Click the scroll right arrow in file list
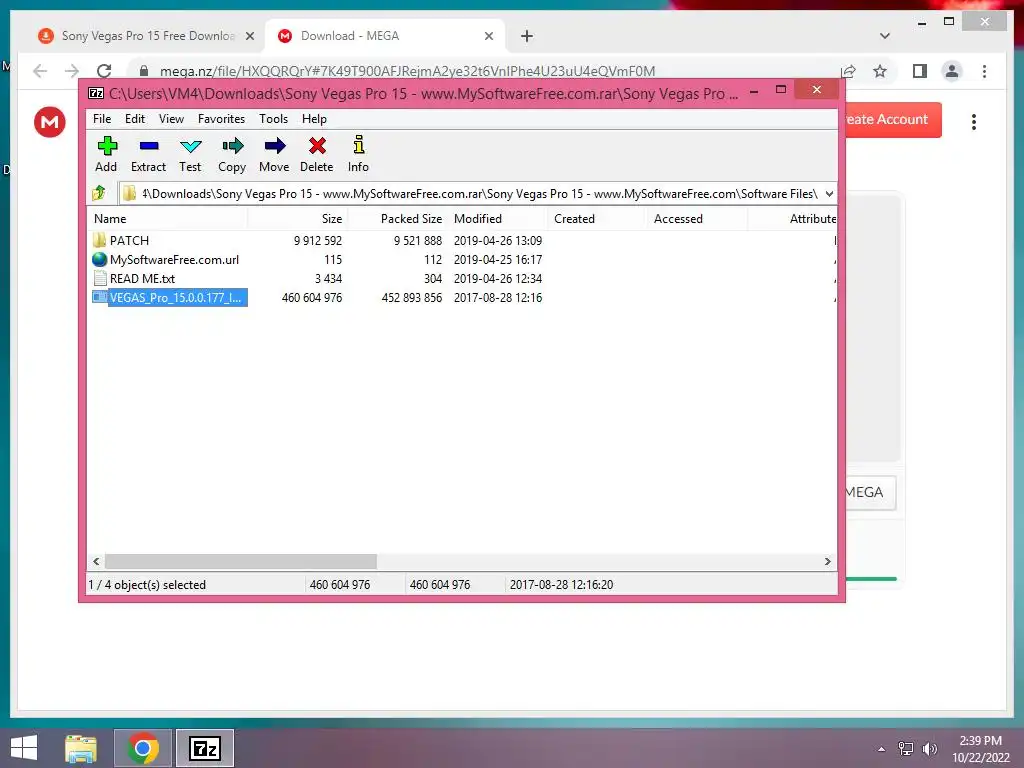1024x768 pixels. click(827, 562)
